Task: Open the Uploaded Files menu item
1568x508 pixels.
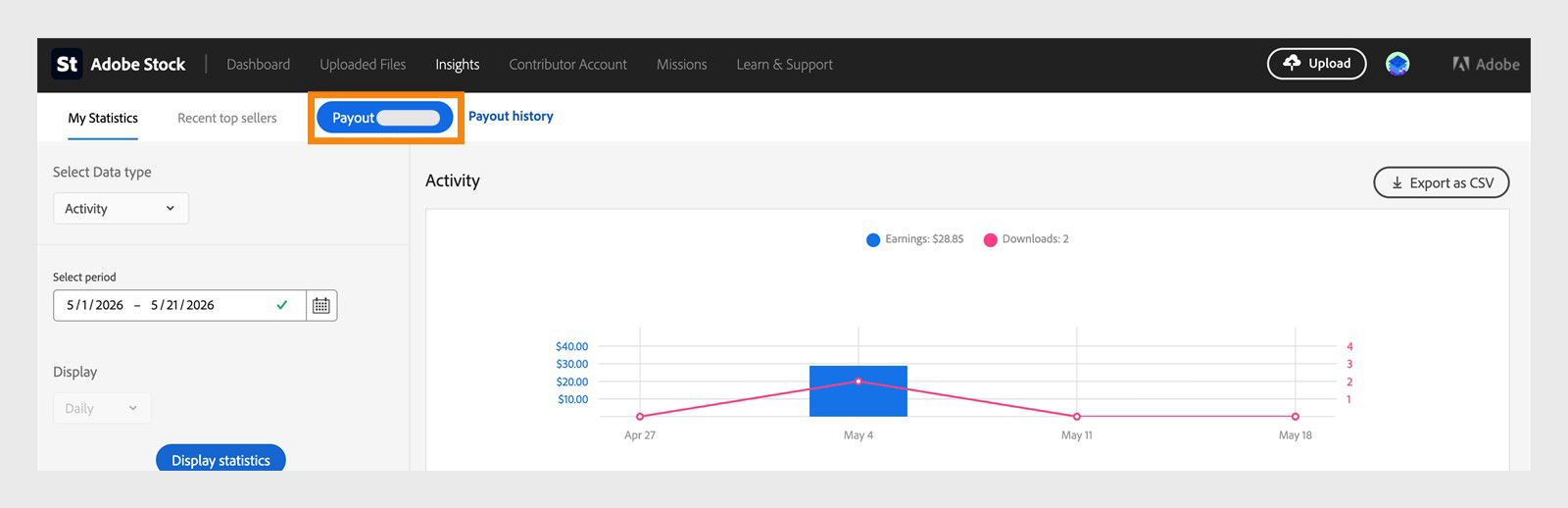Action: coord(363,65)
